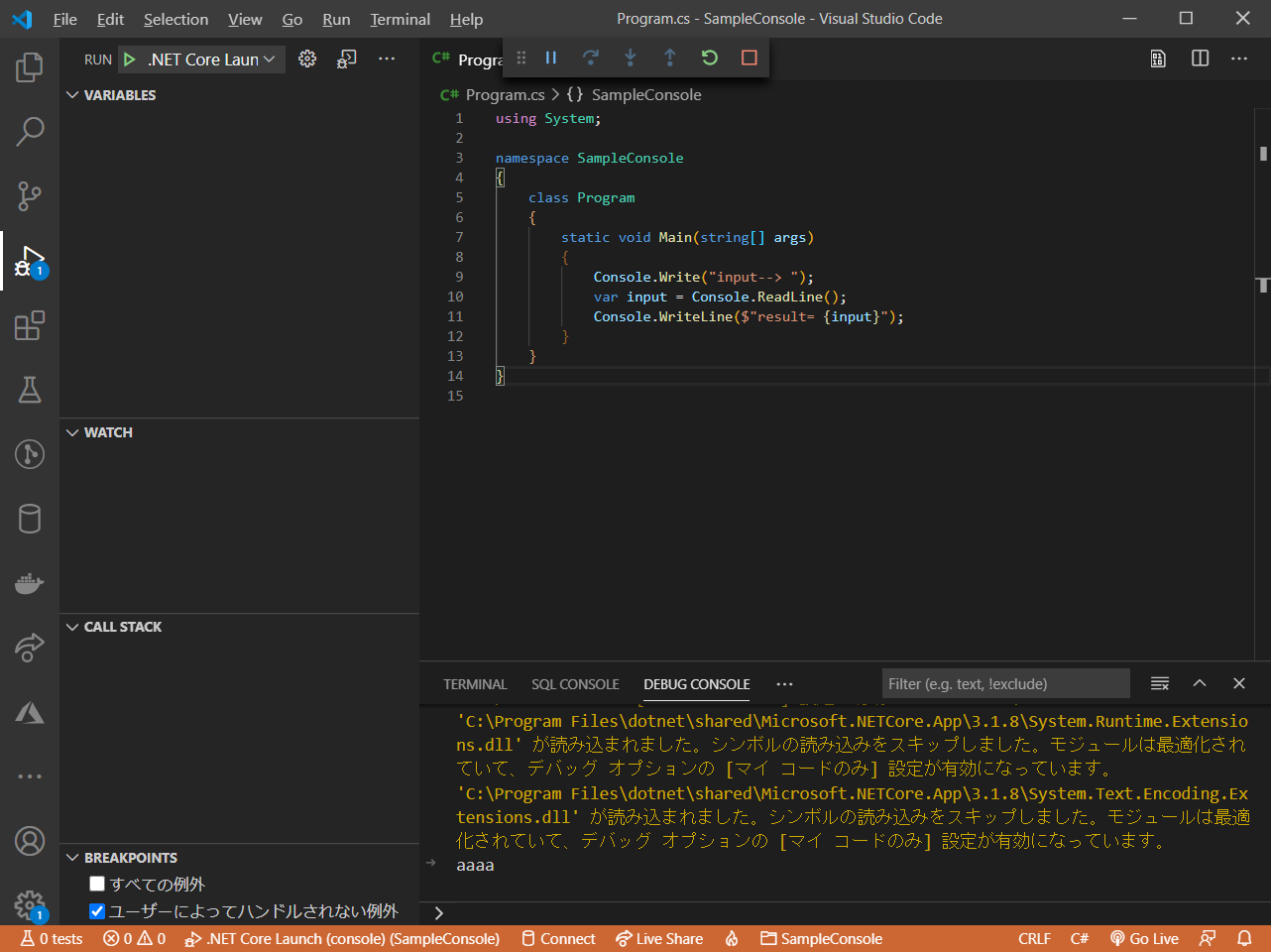
Task: Close the bottom panel
Action: click(1239, 683)
